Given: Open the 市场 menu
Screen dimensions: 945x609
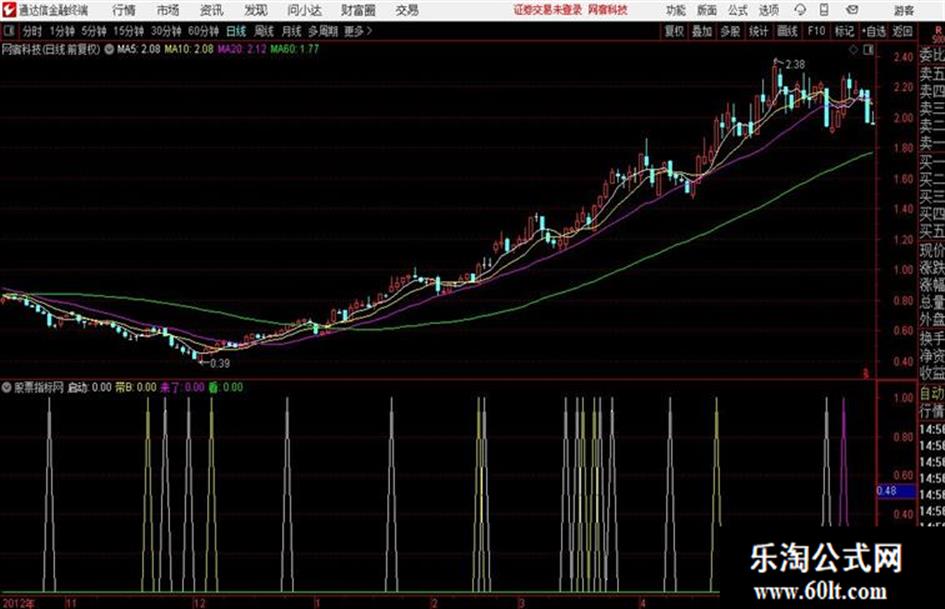Looking at the screenshot, I should point(168,10).
